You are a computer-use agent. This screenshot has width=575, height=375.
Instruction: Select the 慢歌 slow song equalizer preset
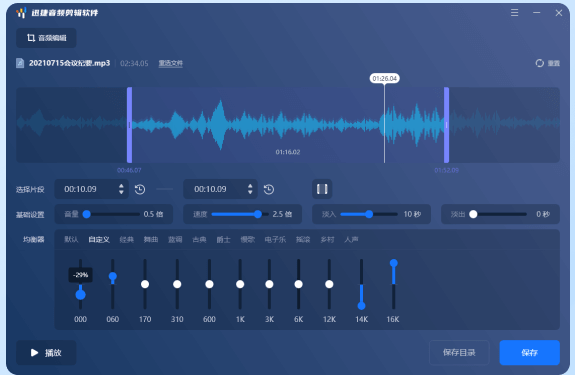pyautogui.click(x=248, y=239)
